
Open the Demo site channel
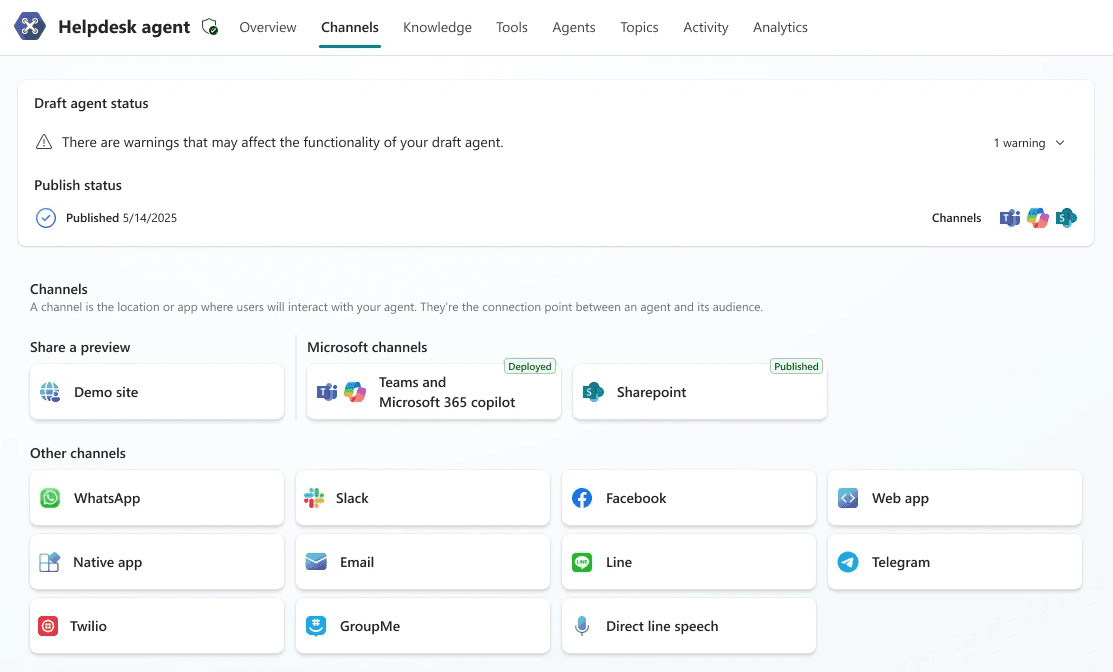point(157,392)
